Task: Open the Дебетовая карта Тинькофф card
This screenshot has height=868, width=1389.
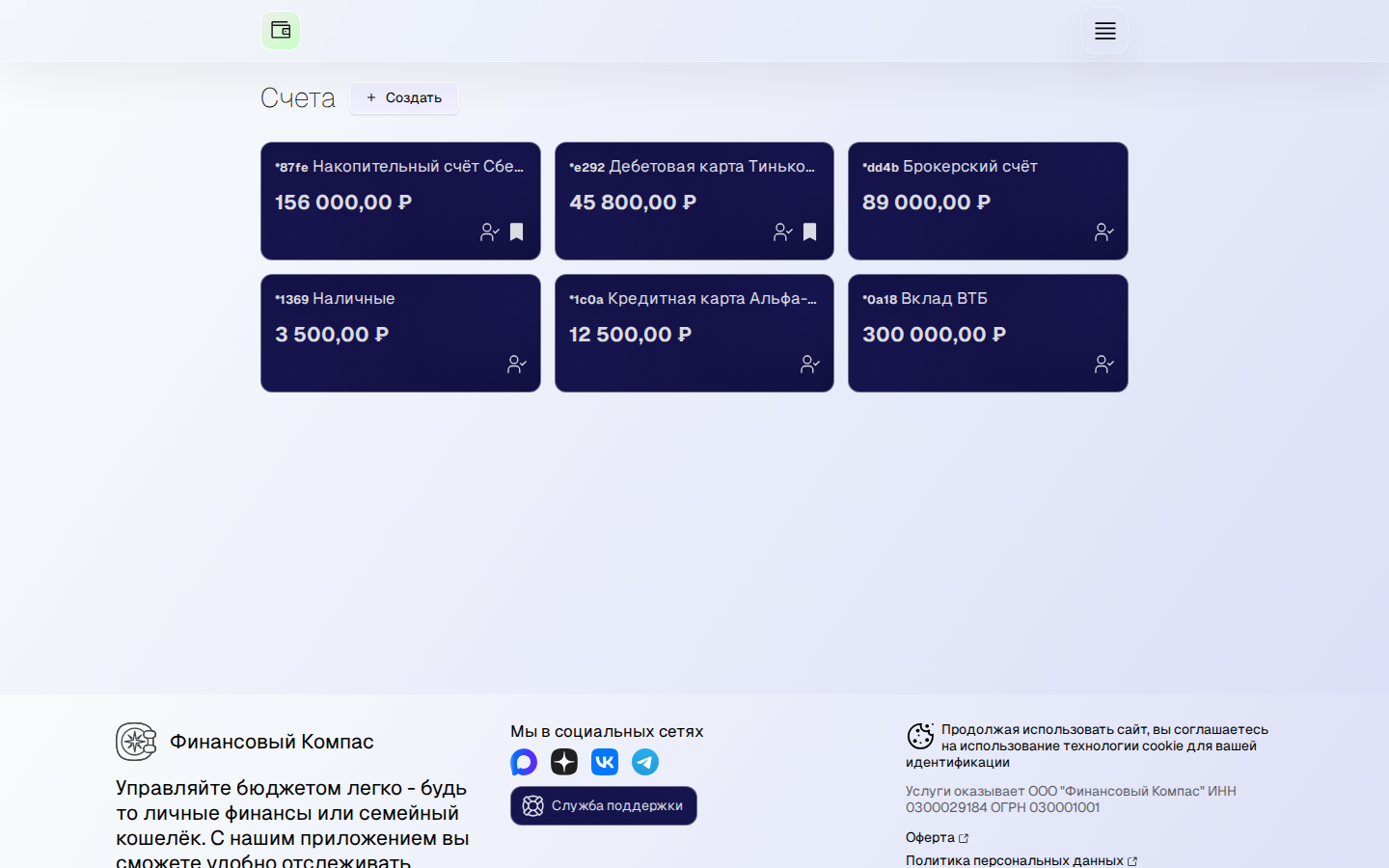Action: pos(694,201)
